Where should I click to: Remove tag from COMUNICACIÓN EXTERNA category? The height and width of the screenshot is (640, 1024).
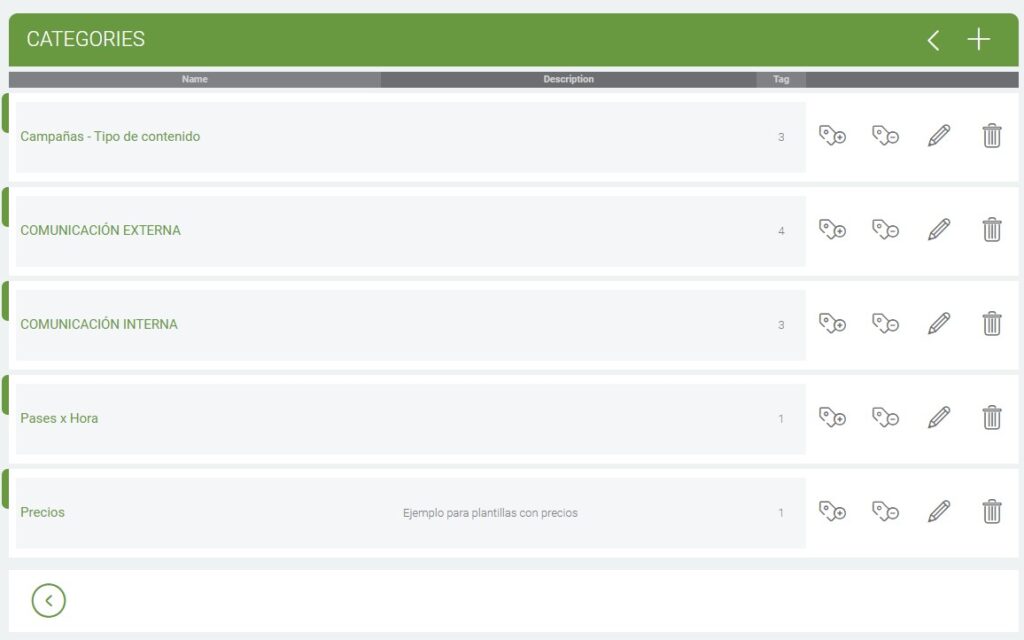[x=885, y=230]
